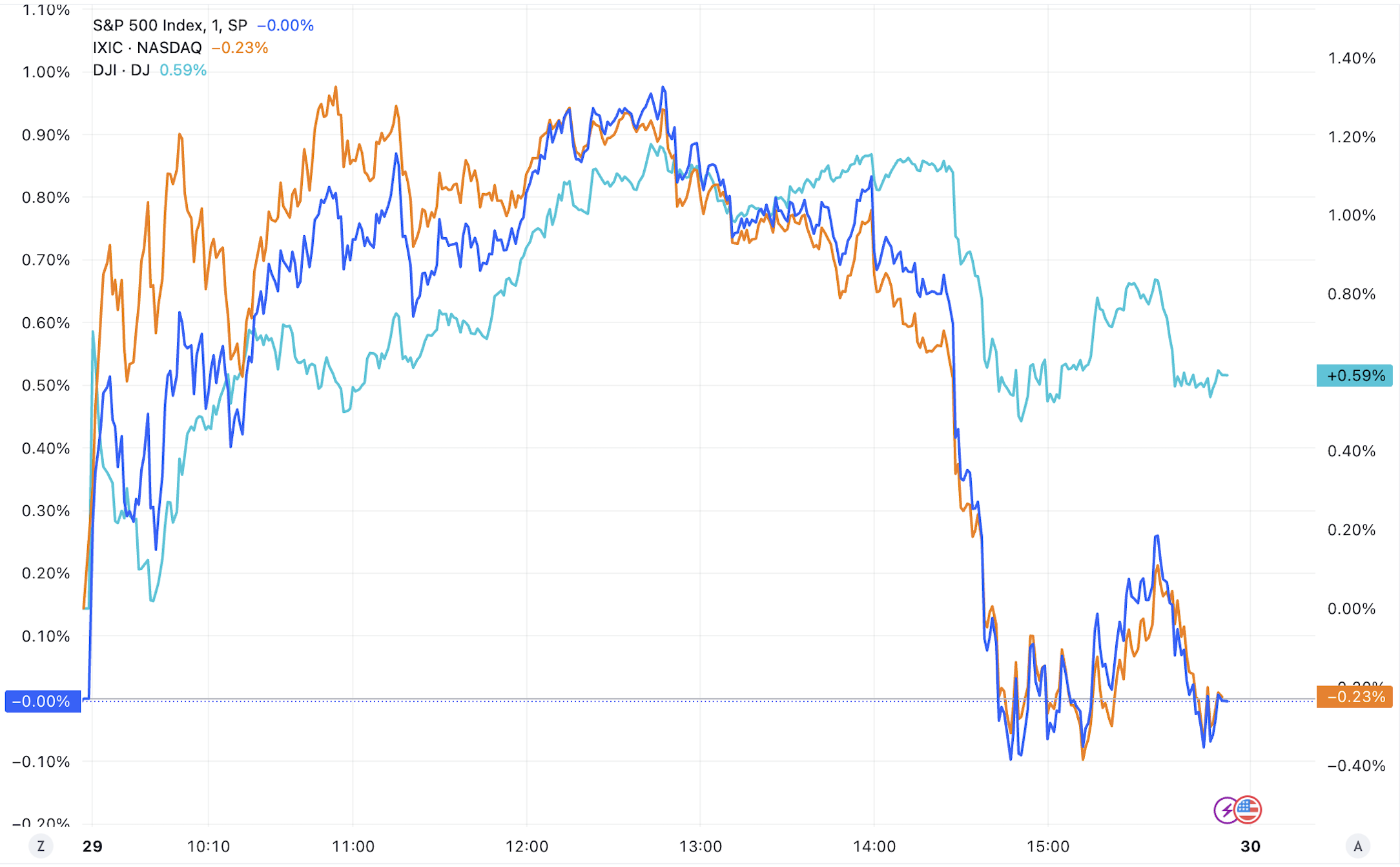Select the DJI DJ legend entry
1400x867 pixels.
click(121, 70)
